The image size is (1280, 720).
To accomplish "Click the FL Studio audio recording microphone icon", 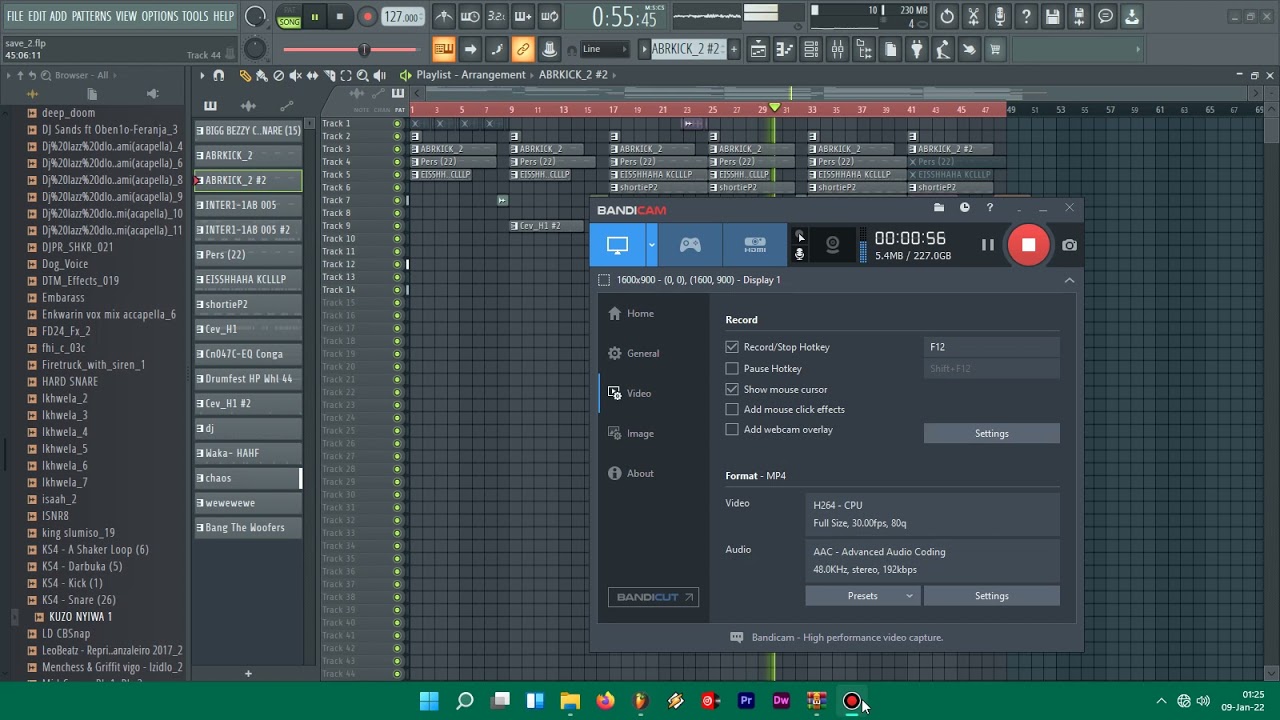I will click(1000, 17).
